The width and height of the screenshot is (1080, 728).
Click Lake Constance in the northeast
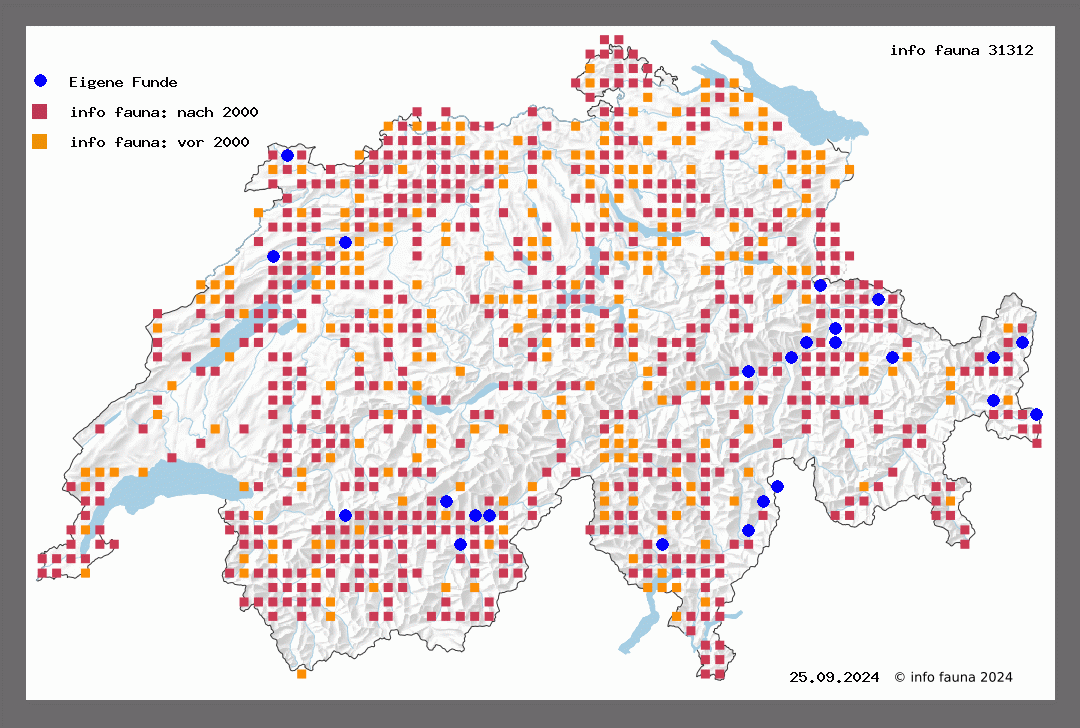click(790, 98)
